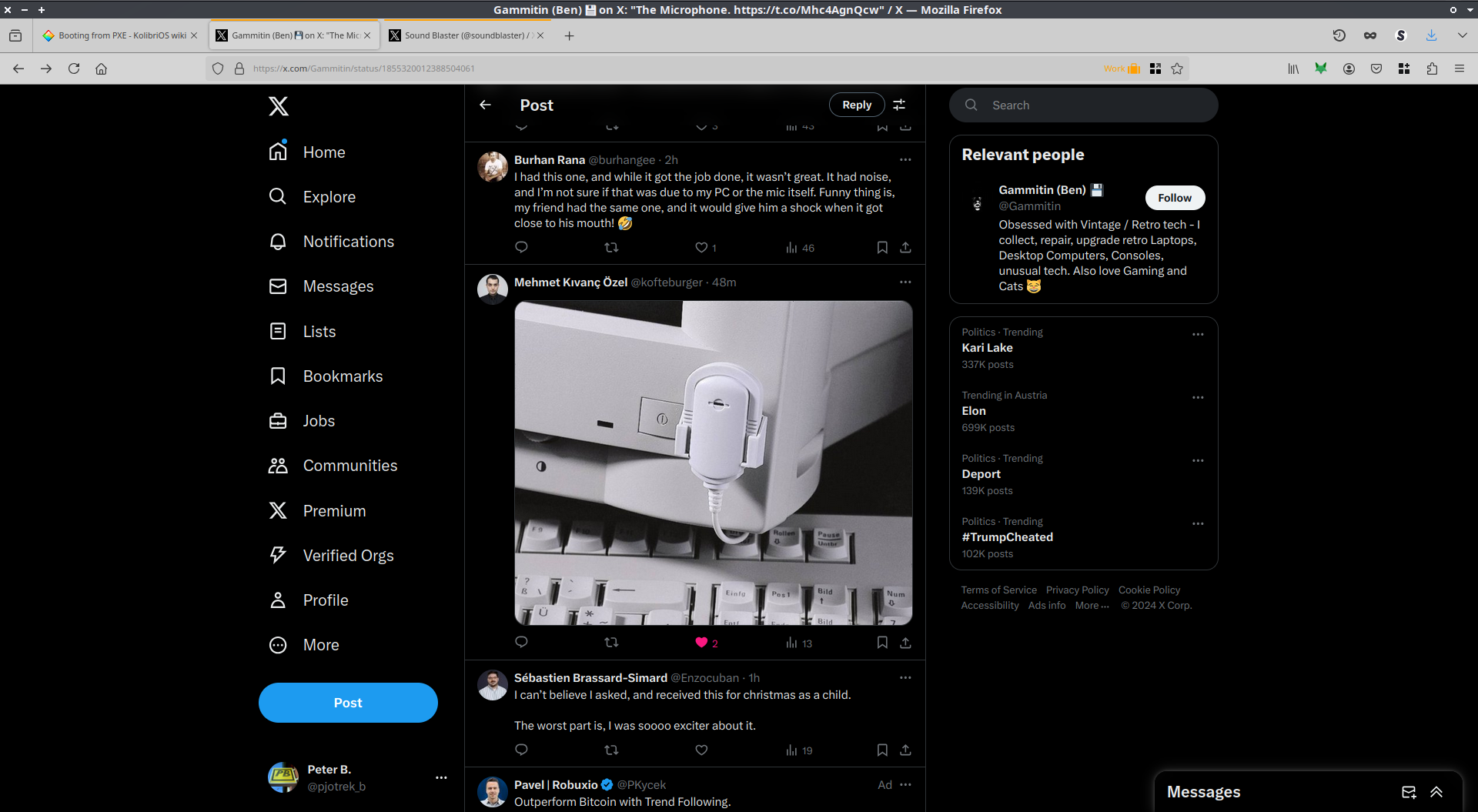This screenshot has width=1478, height=812.
Task: Repost Burhan Rana's reply
Action: [x=611, y=248]
